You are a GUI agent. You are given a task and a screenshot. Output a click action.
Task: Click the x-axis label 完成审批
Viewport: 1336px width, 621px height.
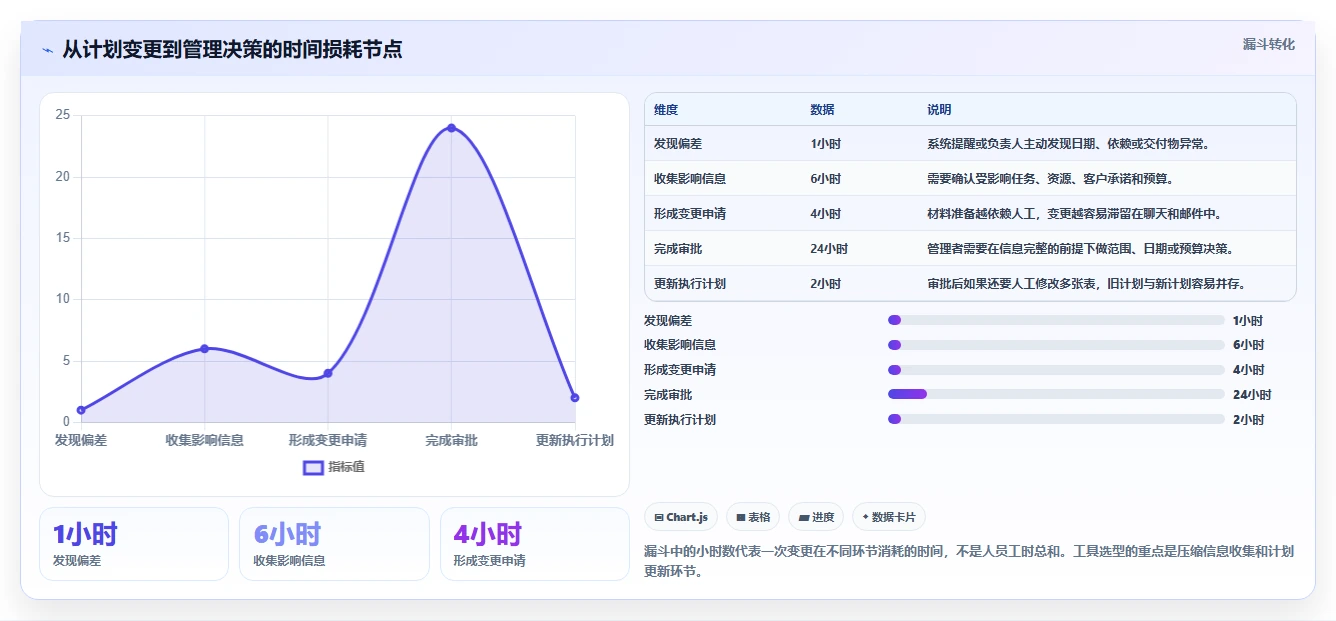pos(451,440)
